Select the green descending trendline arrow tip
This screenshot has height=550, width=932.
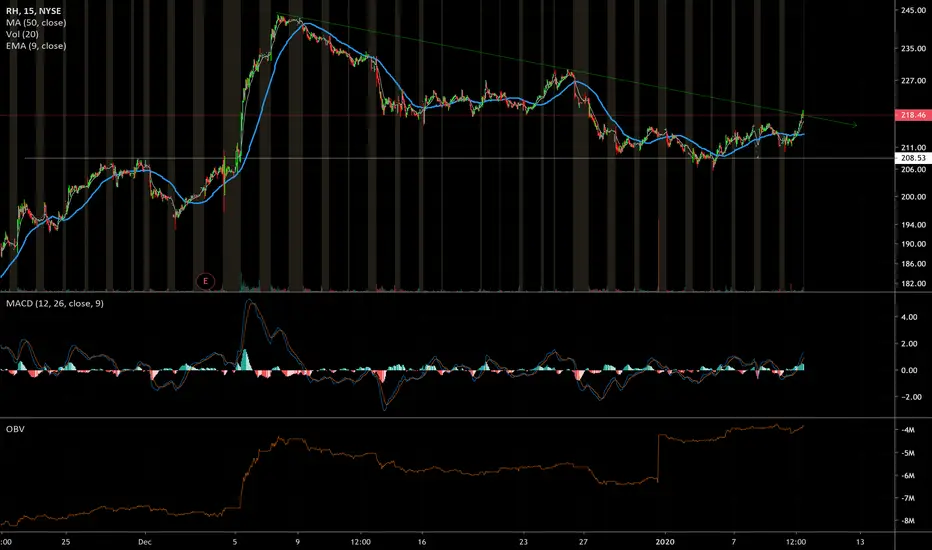tap(855, 125)
